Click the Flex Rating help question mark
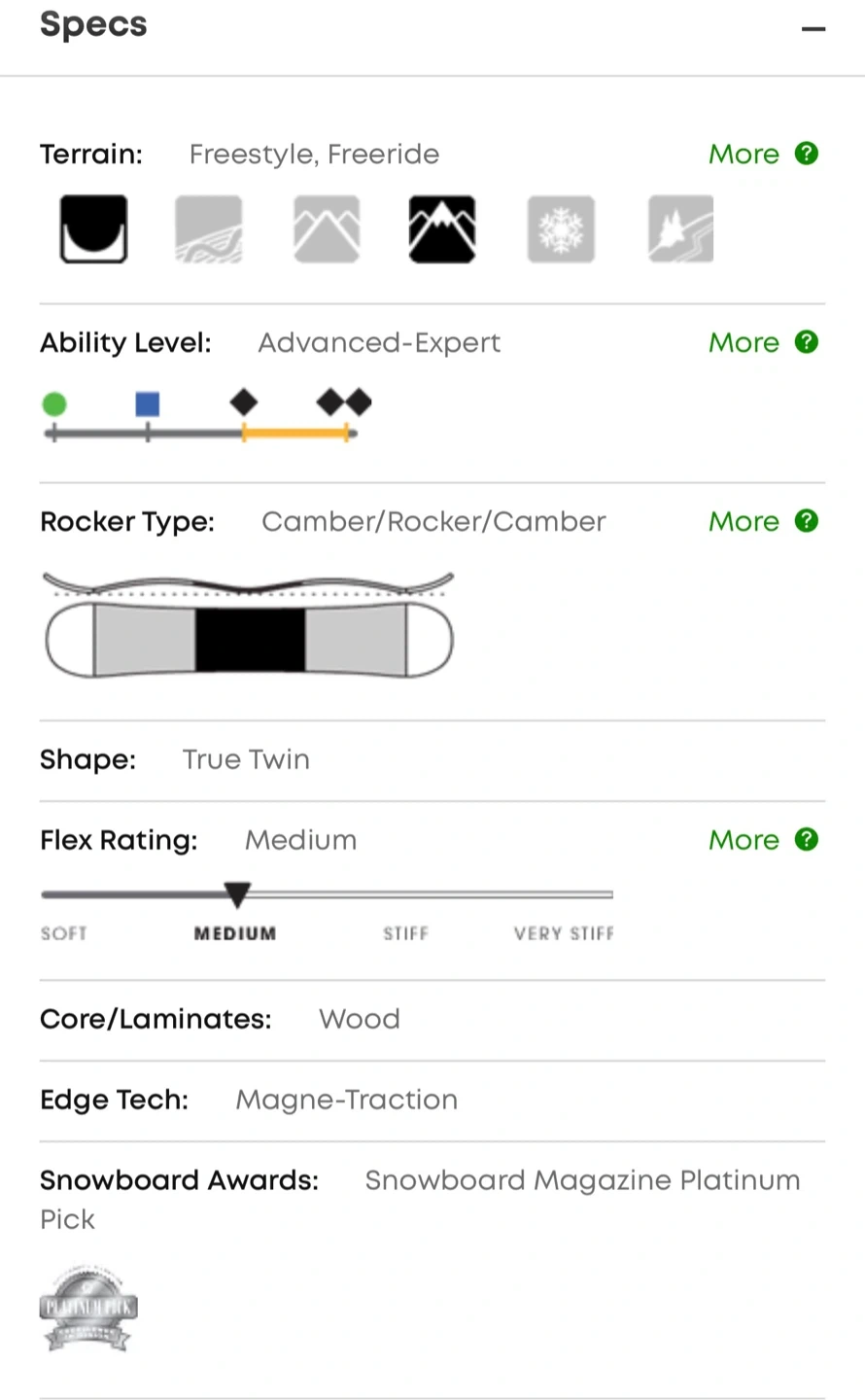The width and height of the screenshot is (865, 1400). (807, 840)
